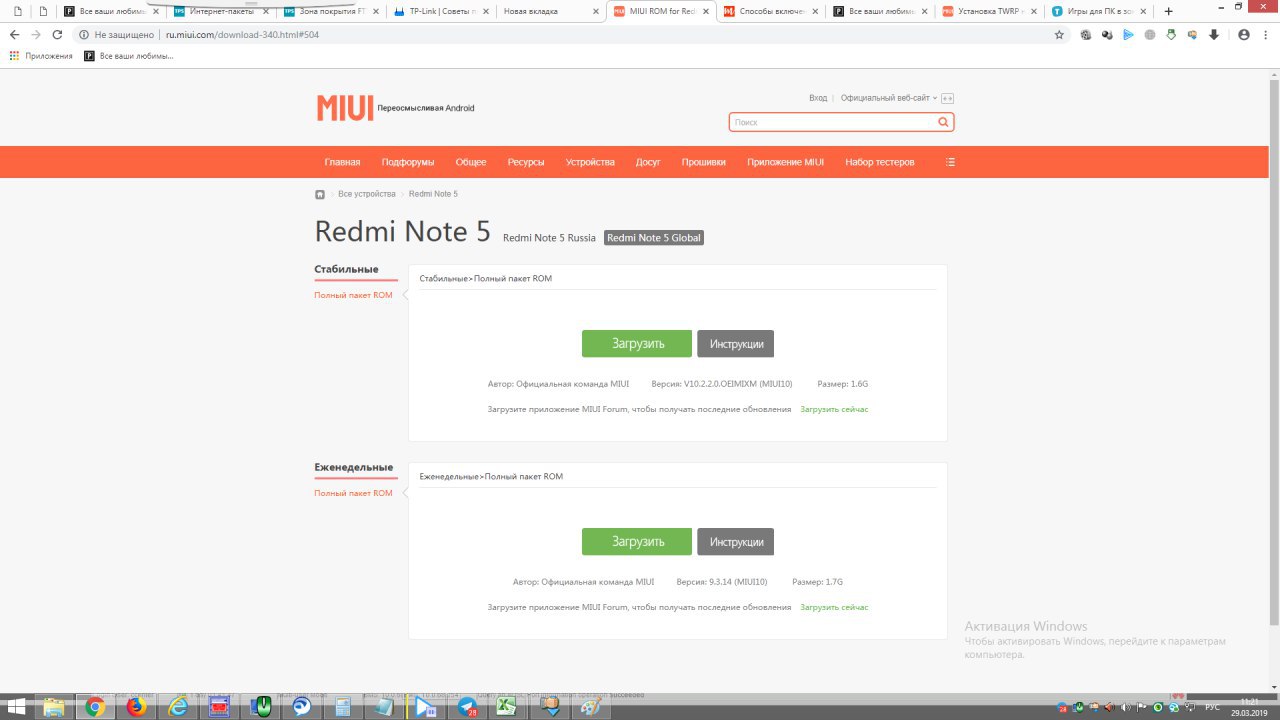Click the MIUI logo
This screenshot has height=720, width=1280.
[345, 108]
